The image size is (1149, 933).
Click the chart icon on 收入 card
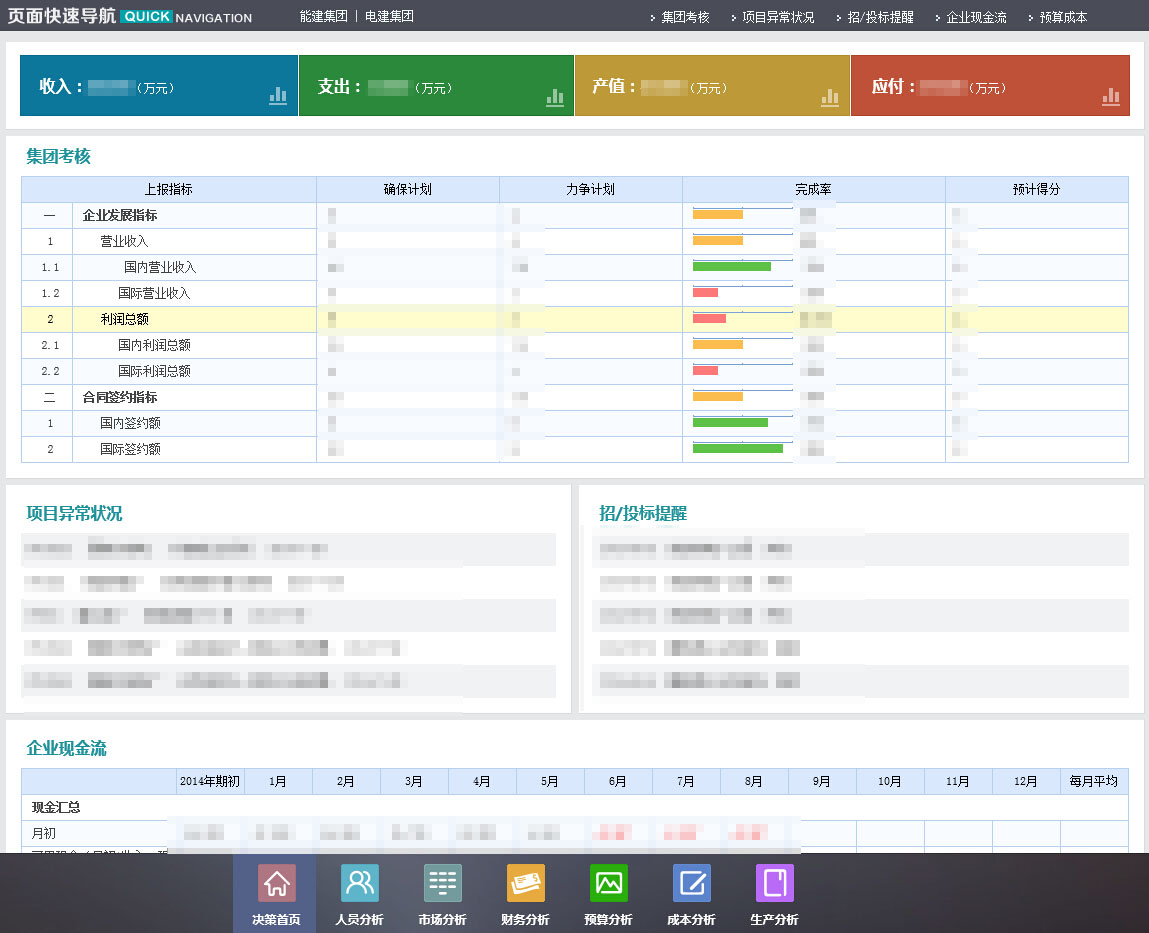tap(278, 96)
